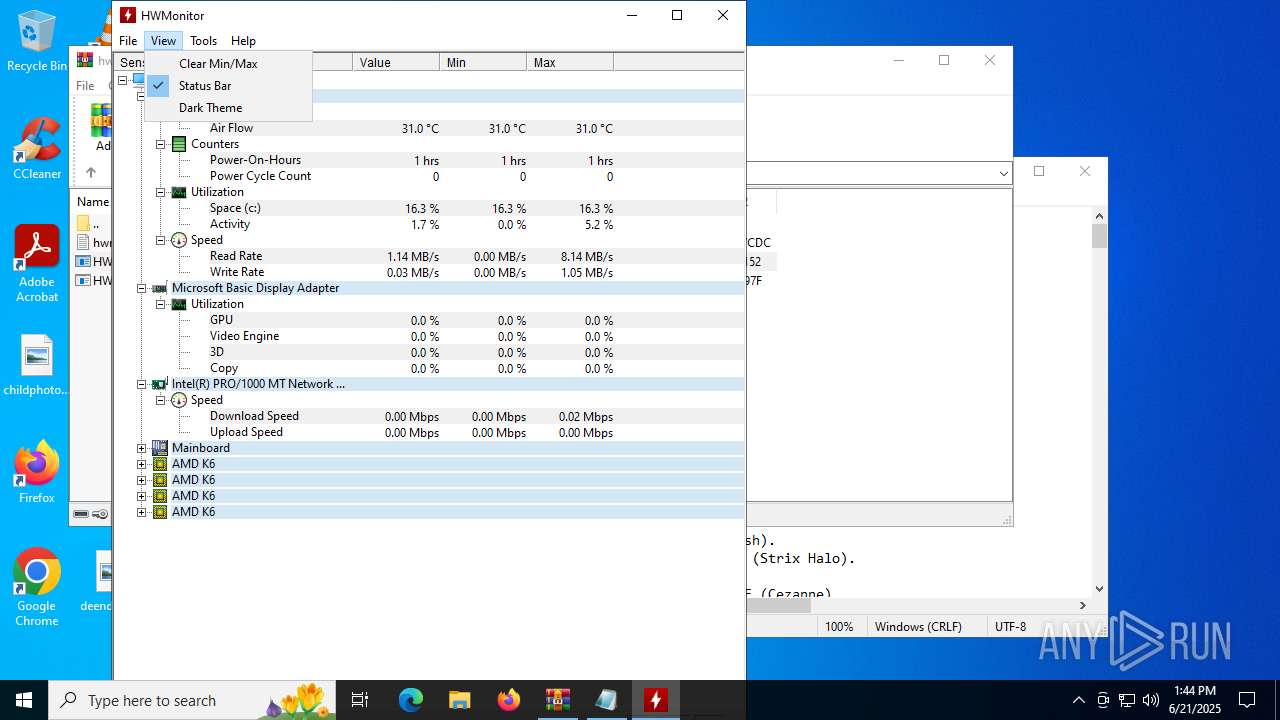This screenshot has width=1280, height=720.
Task: Expand the last AMD K6 node
Action: [141, 512]
